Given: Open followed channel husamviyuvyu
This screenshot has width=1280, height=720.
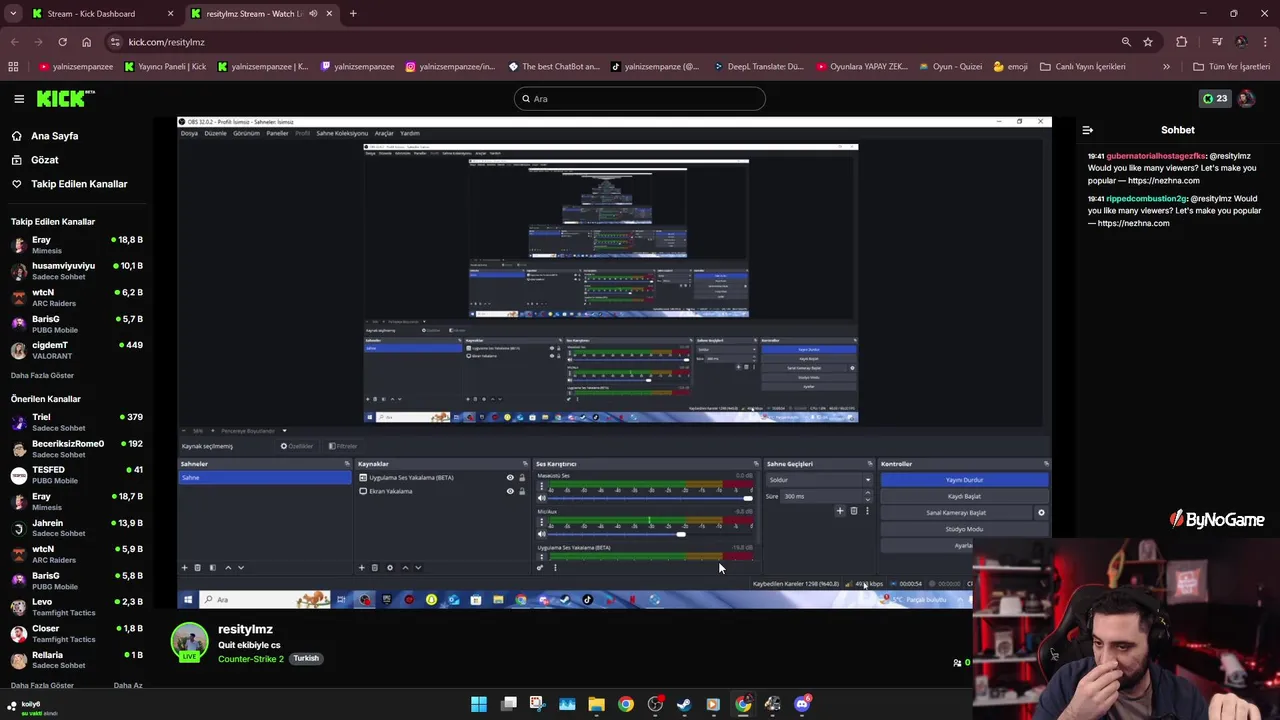Looking at the screenshot, I should point(77,271).
